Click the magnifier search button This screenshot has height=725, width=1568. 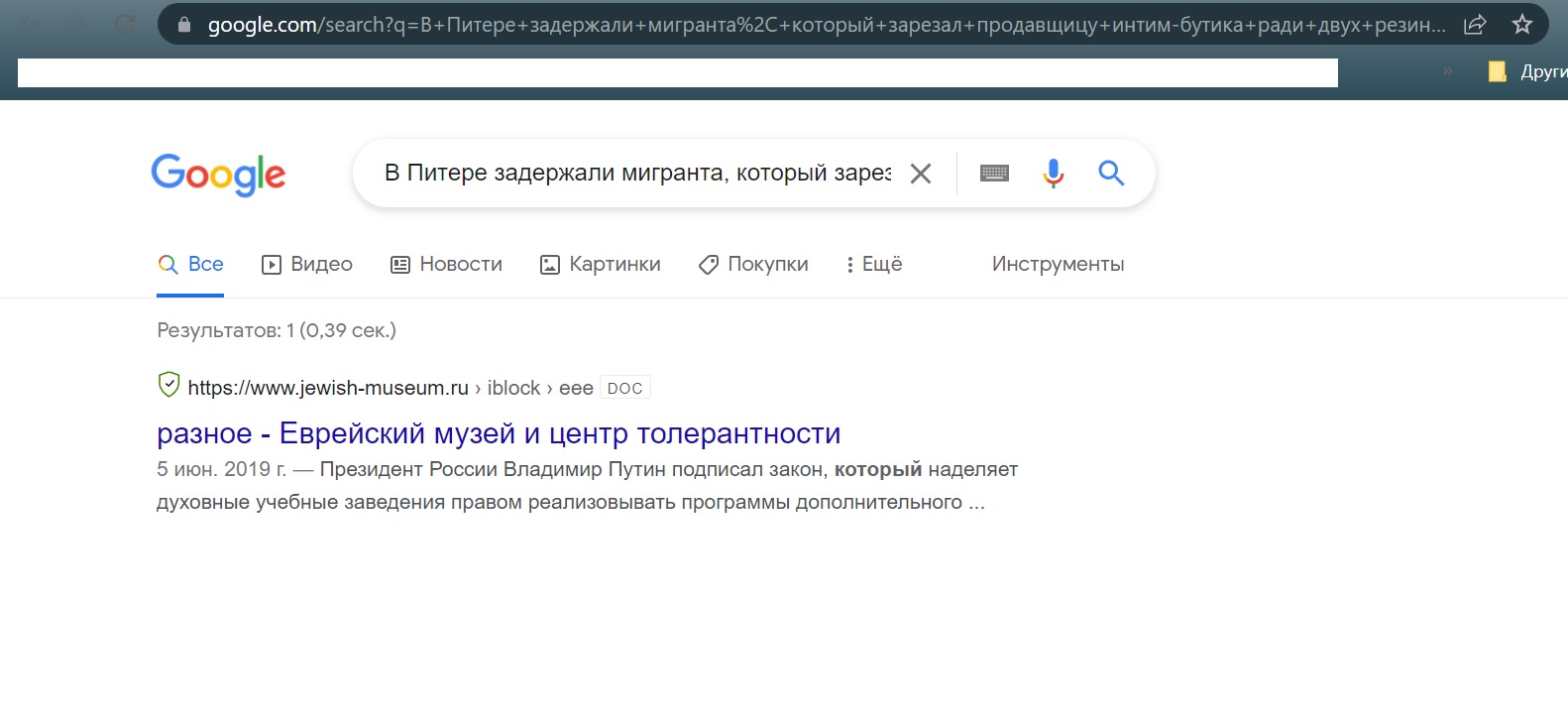pyautogui.click(x=1111, y=174)
